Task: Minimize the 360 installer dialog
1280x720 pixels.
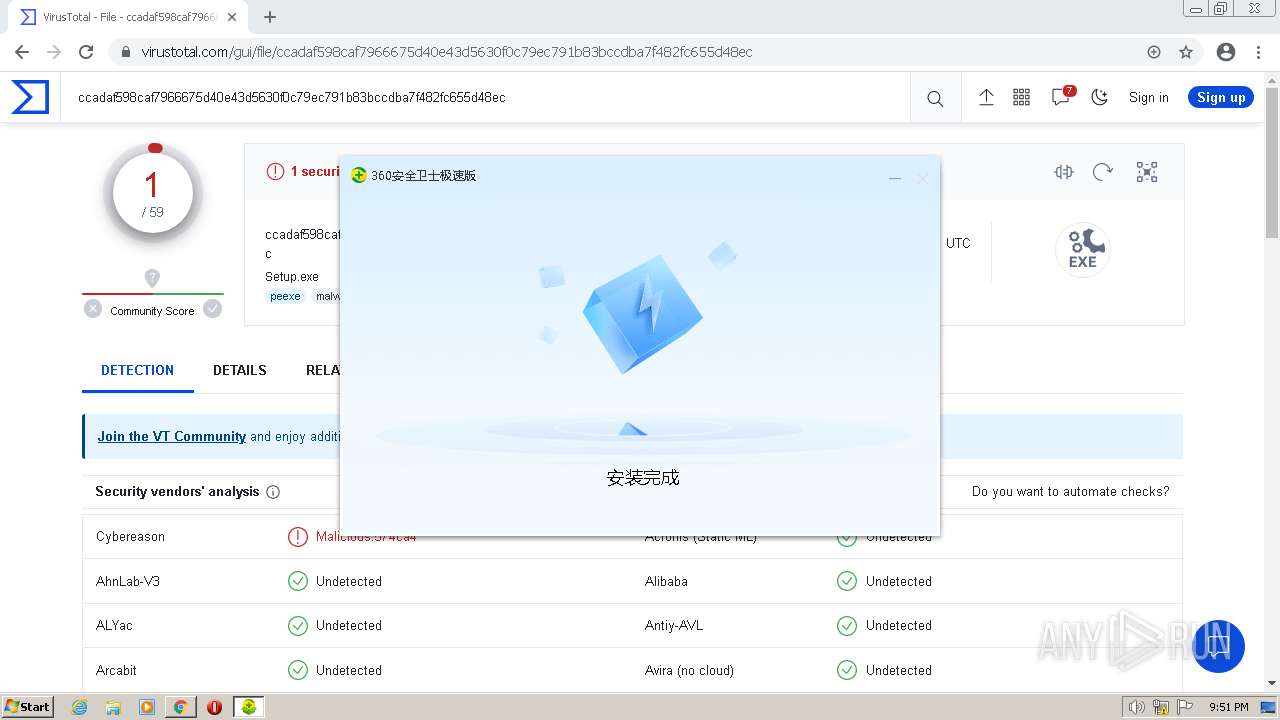Action: (x=895, y=178)
